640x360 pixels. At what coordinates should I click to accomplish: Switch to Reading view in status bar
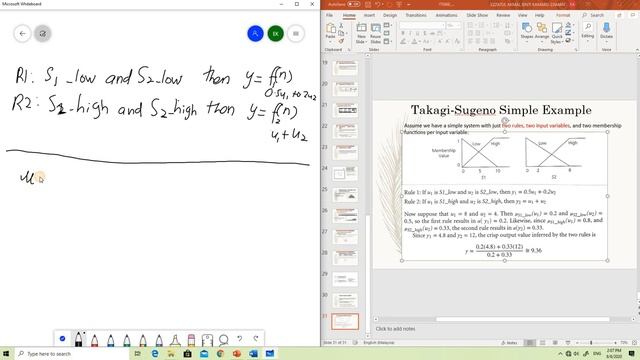pos(555,343)
